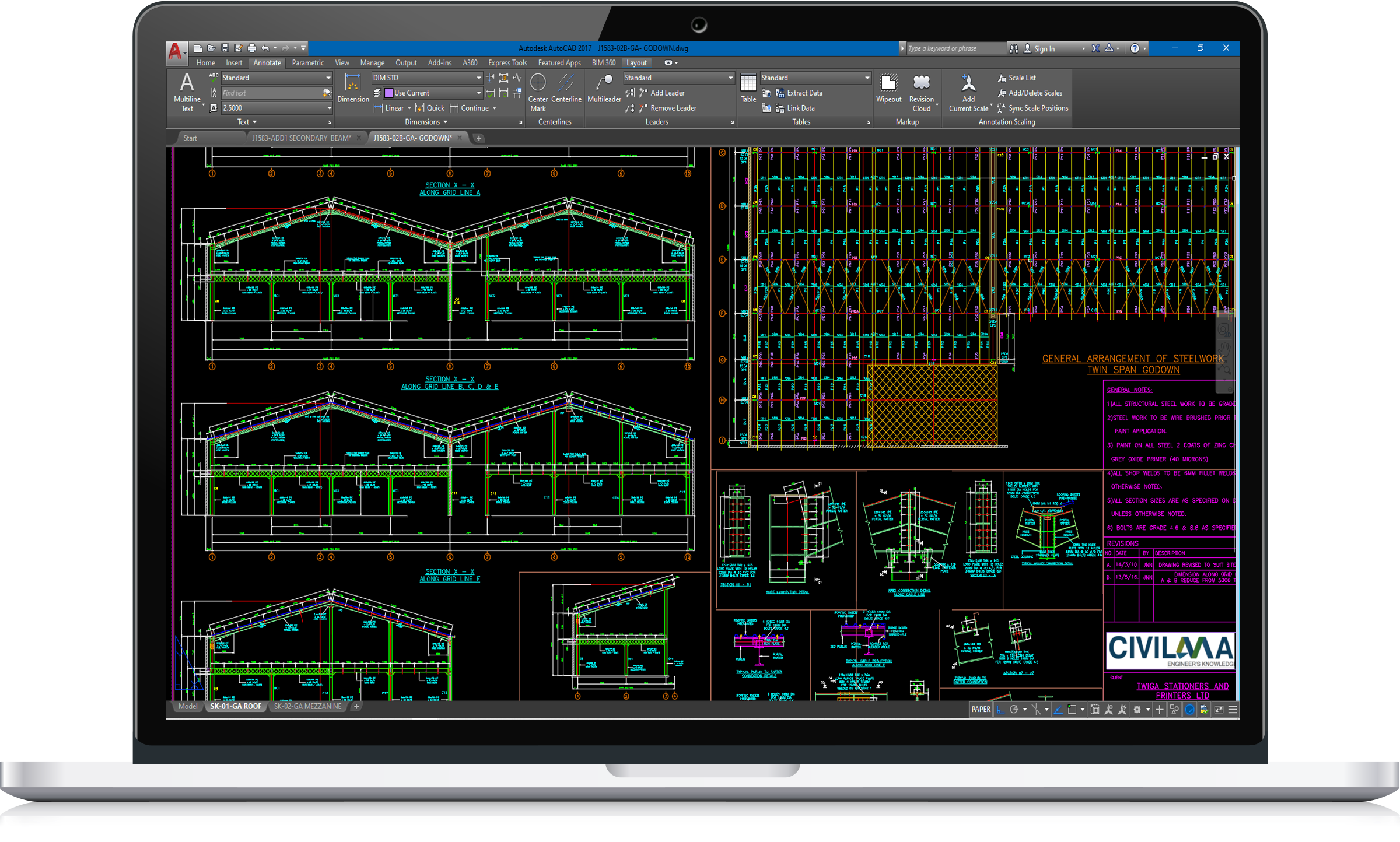
Task: Click the Centerline tool
Action: coord(566,88)
